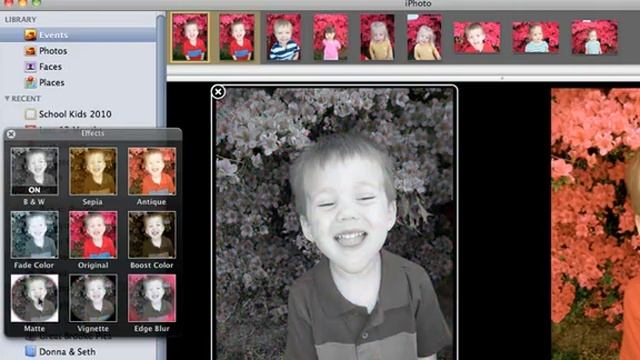Select eighth filmstrip thumbnail, child in light blue
Viewport: 640px width, 360px height.
[x=536, y=38]
